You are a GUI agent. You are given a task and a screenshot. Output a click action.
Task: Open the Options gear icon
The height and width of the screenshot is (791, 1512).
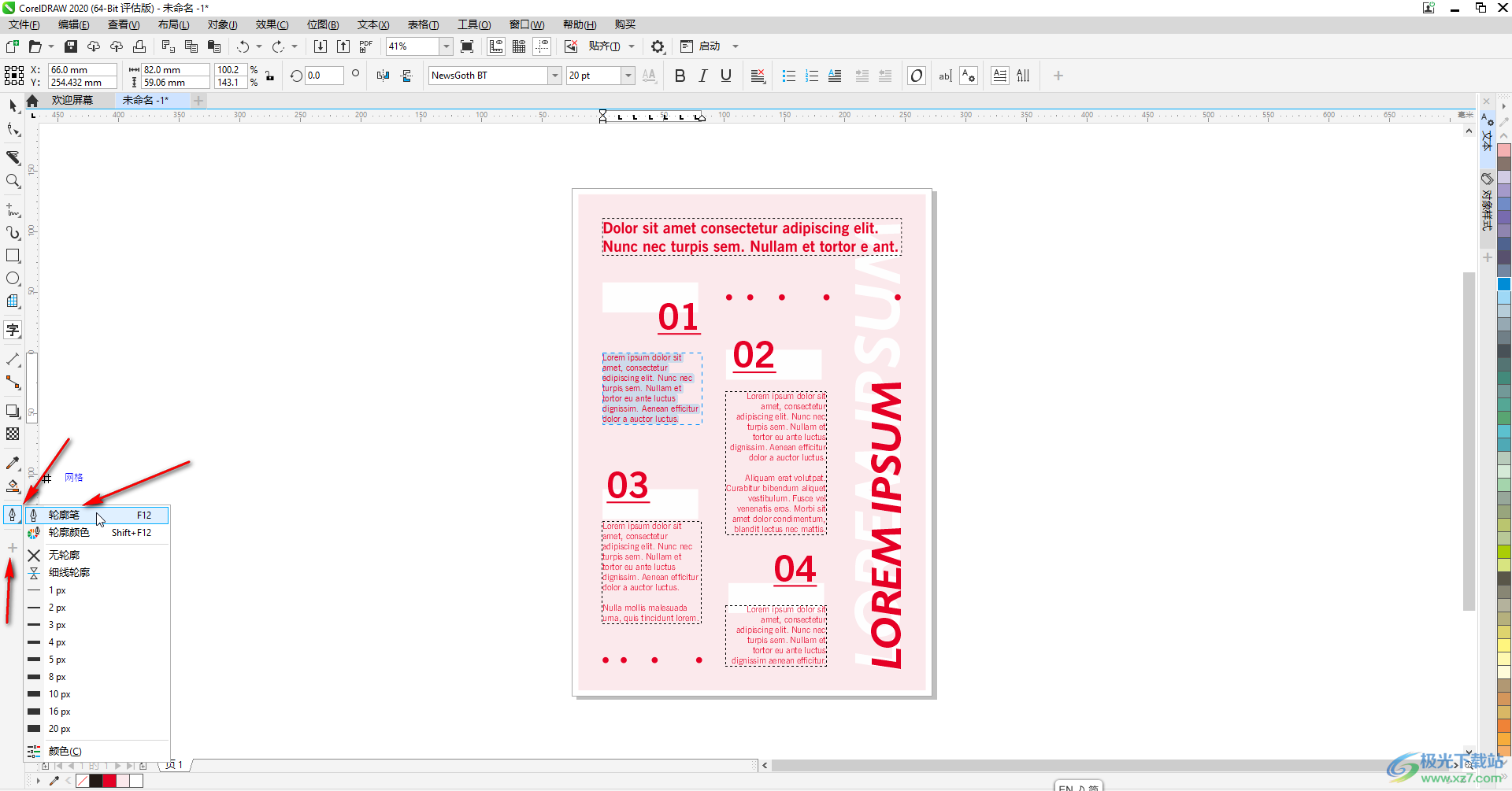pyautogui.click(x=658, y=46)
